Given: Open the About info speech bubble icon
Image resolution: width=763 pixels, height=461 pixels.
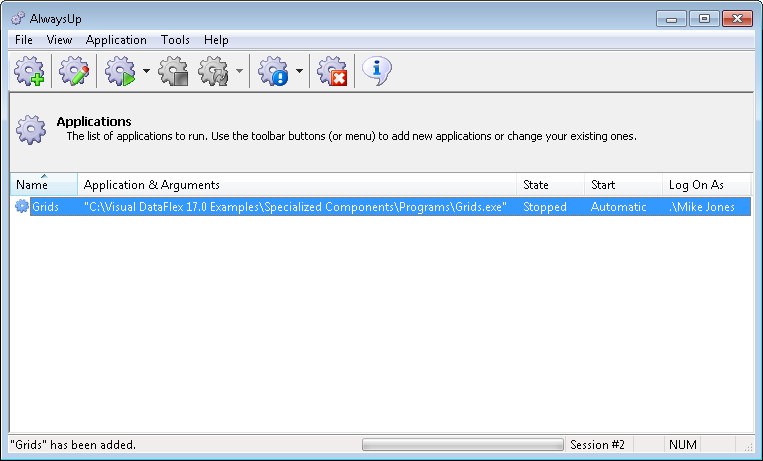Looking at the screenshot, I should click(x=377, y=71).
